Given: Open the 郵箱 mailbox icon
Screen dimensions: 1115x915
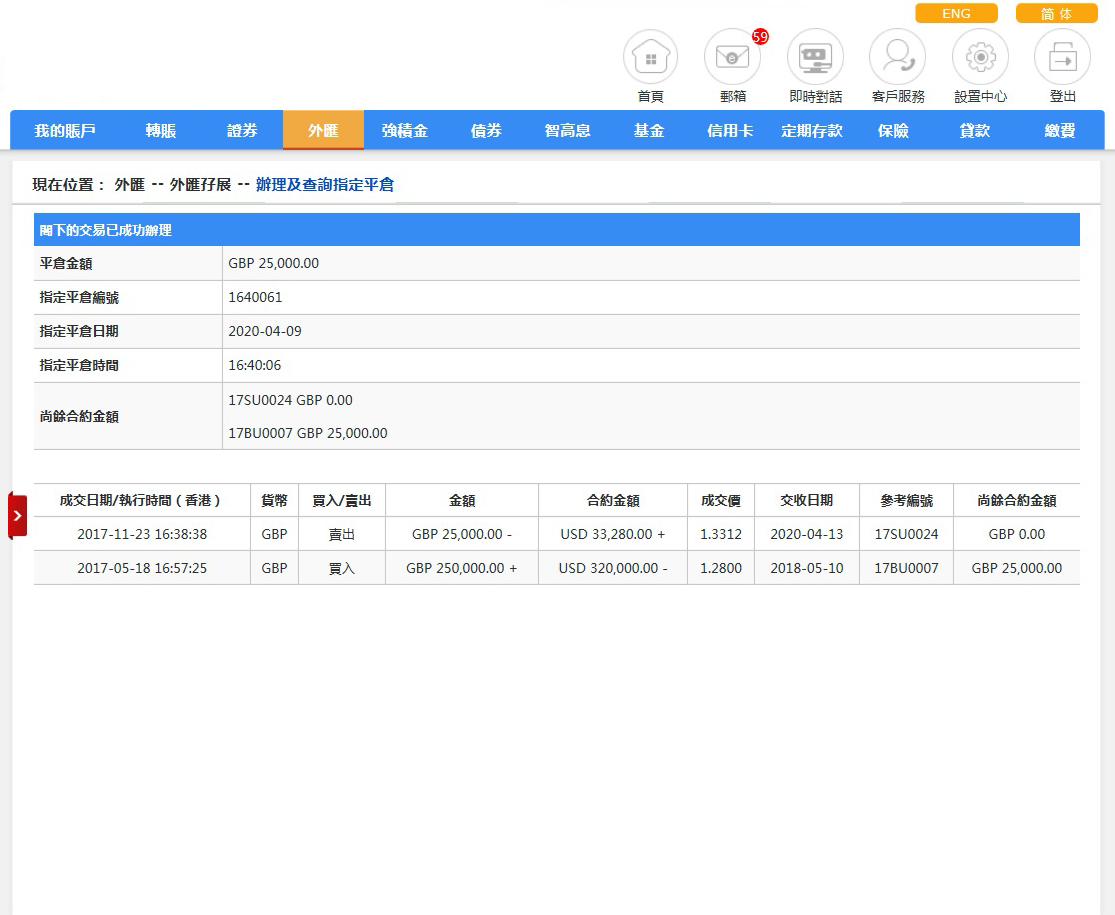Looking at the screenshot, I should click(732, 58).
